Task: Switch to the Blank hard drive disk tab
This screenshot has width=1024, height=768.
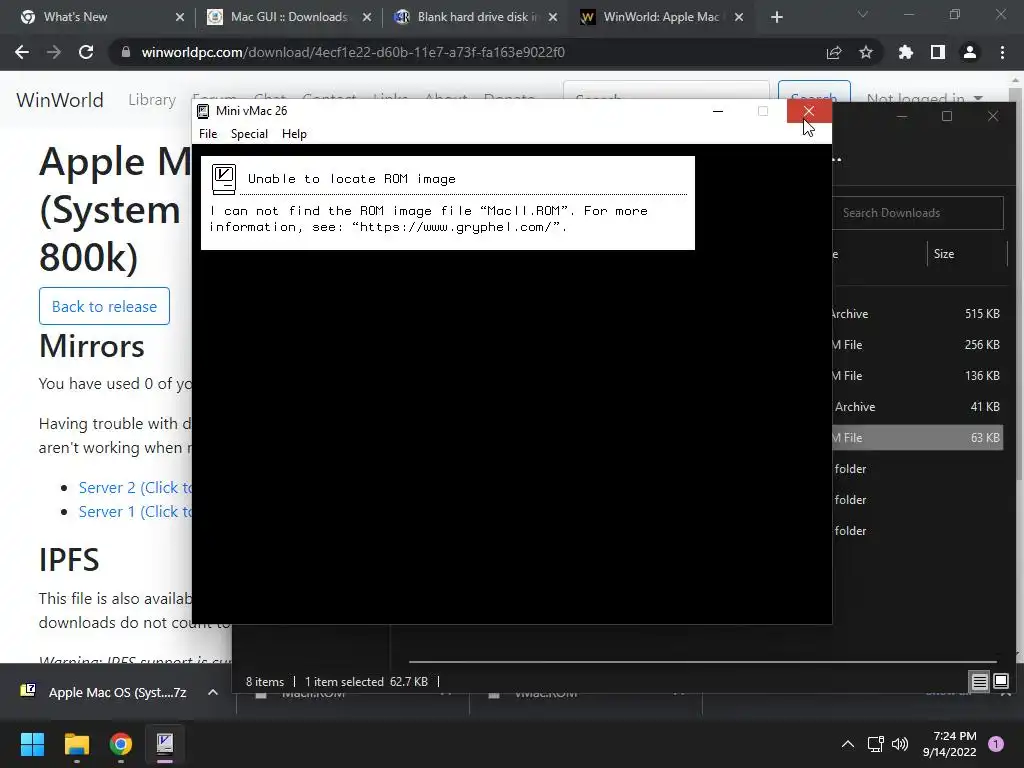Action: pyautogui.click(x=477, y=17)
